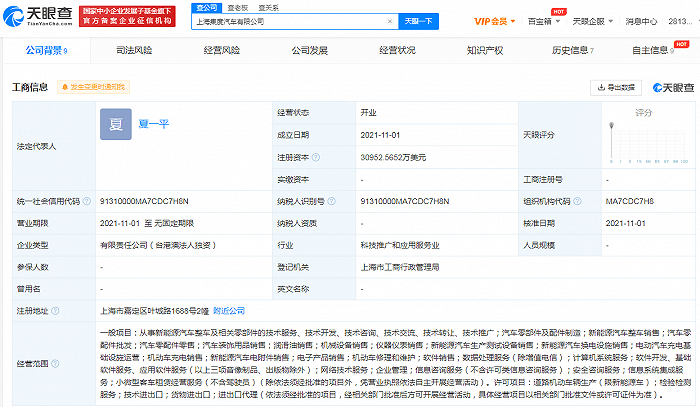Switch to the 经营状况 tab
The image size is (700, 407).
[x=397, y=50]
